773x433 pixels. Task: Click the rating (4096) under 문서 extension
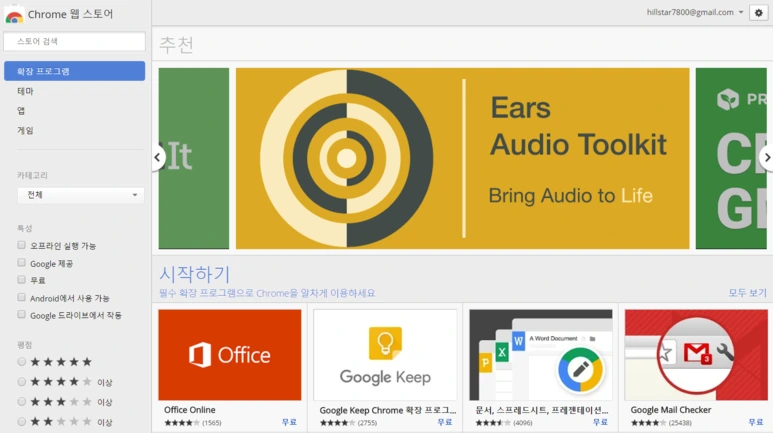[504, 423]
